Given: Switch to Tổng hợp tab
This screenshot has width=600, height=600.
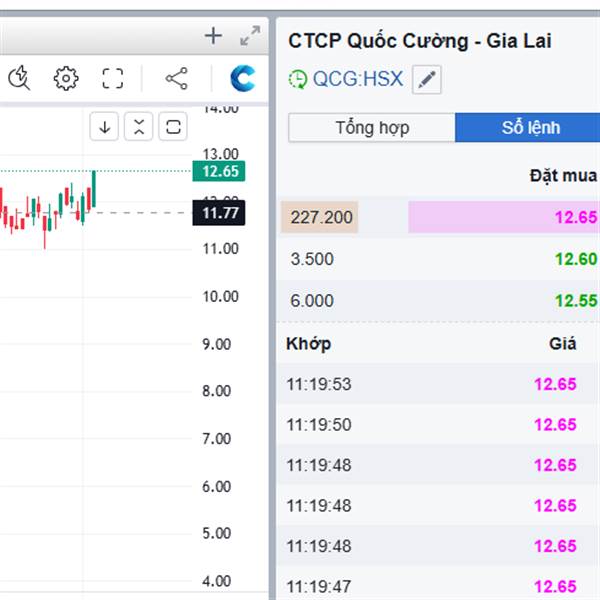Looking at the screenshot, I should point(372,128).
